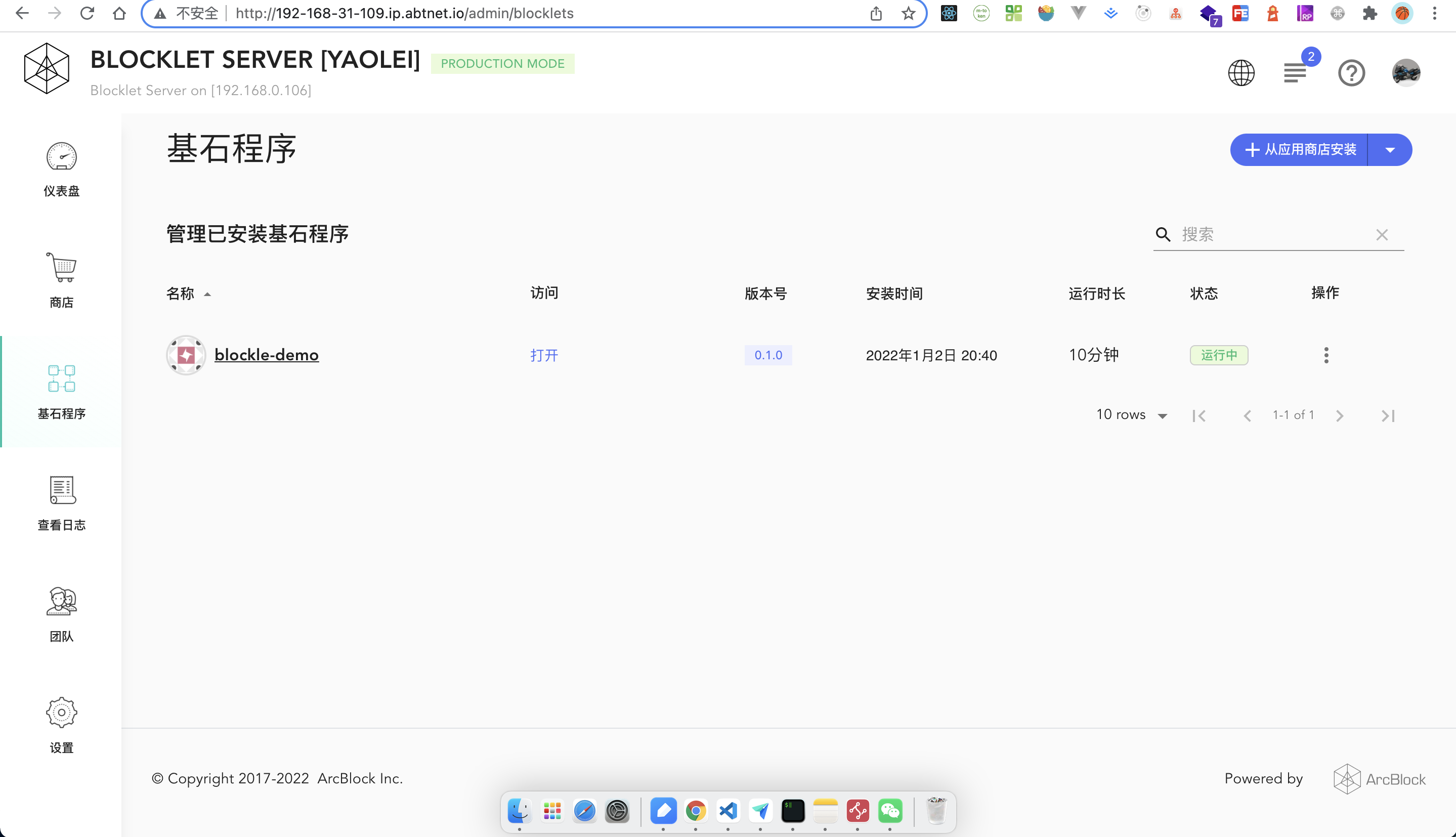Go to next page arrow in pagination

tap(1339, 415)
